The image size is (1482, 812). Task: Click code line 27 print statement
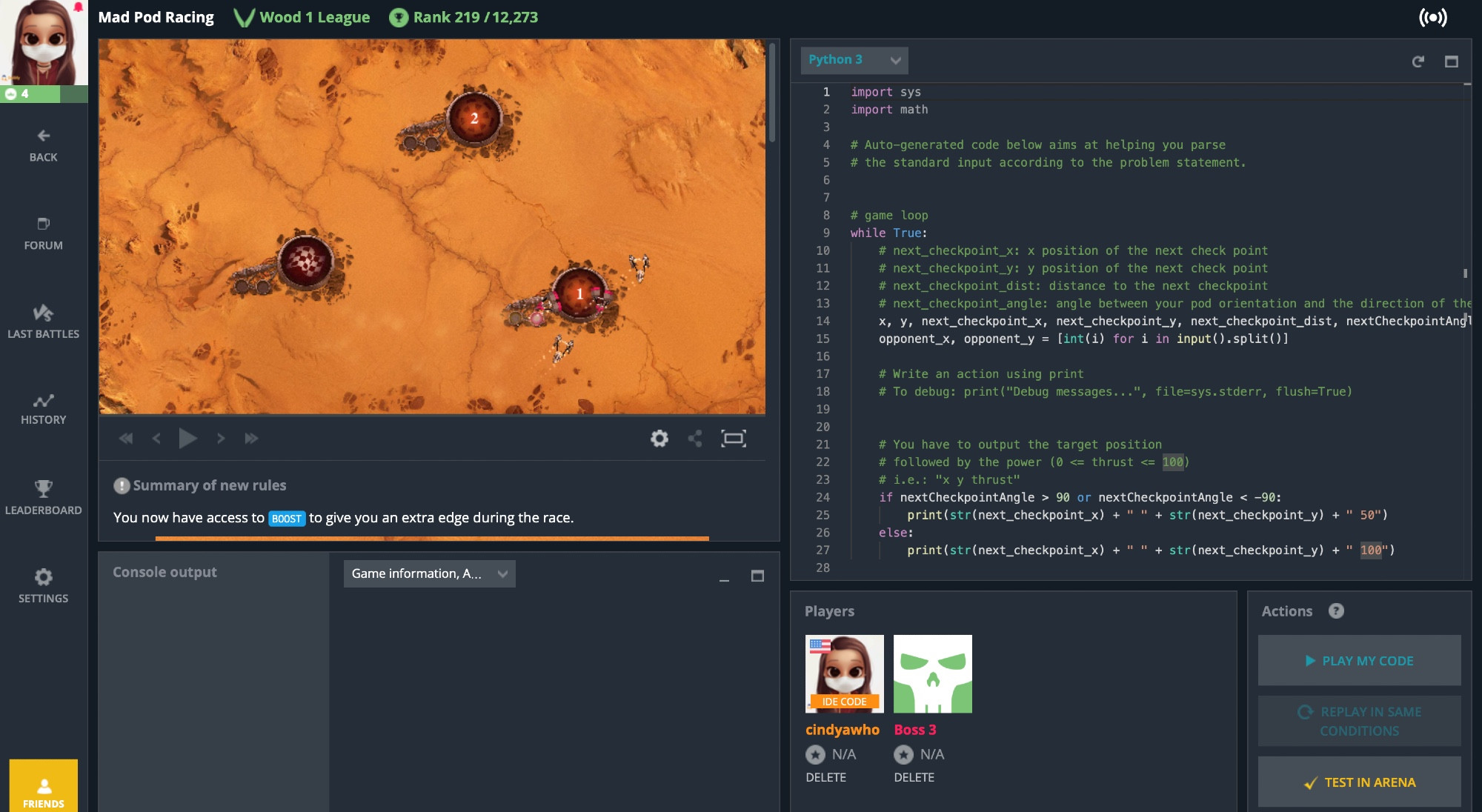click(x=1151, y=550)
